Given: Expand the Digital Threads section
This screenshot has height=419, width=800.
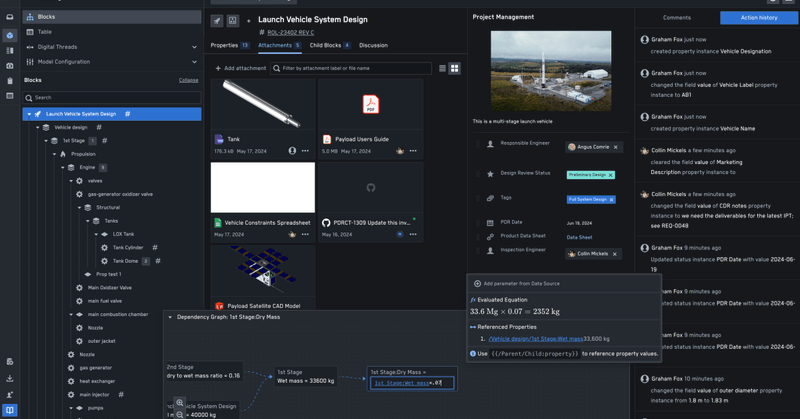Looking at the screenshot, I should [x=194, y=47].
